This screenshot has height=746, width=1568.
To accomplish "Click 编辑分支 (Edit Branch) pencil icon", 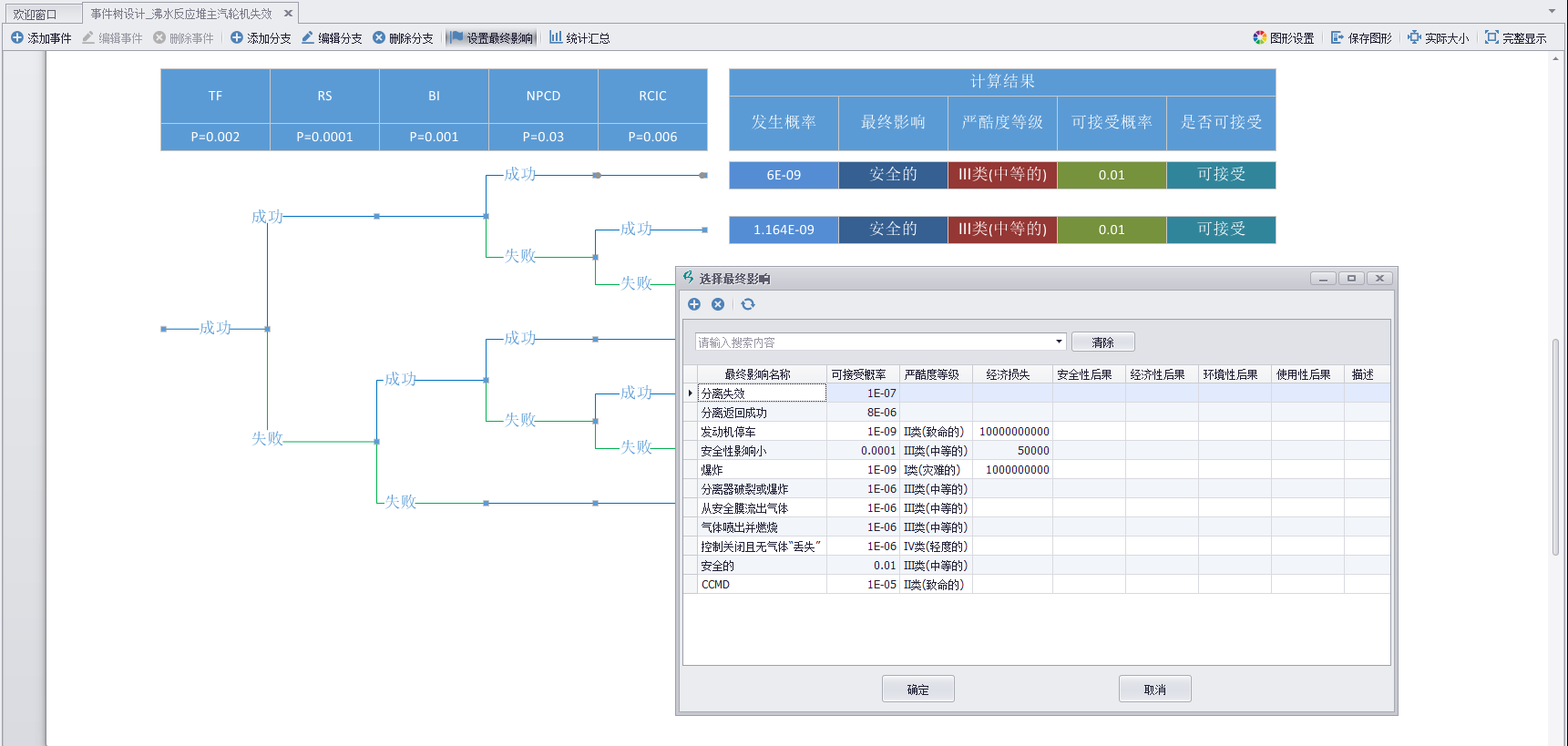I will click(308, 38).
